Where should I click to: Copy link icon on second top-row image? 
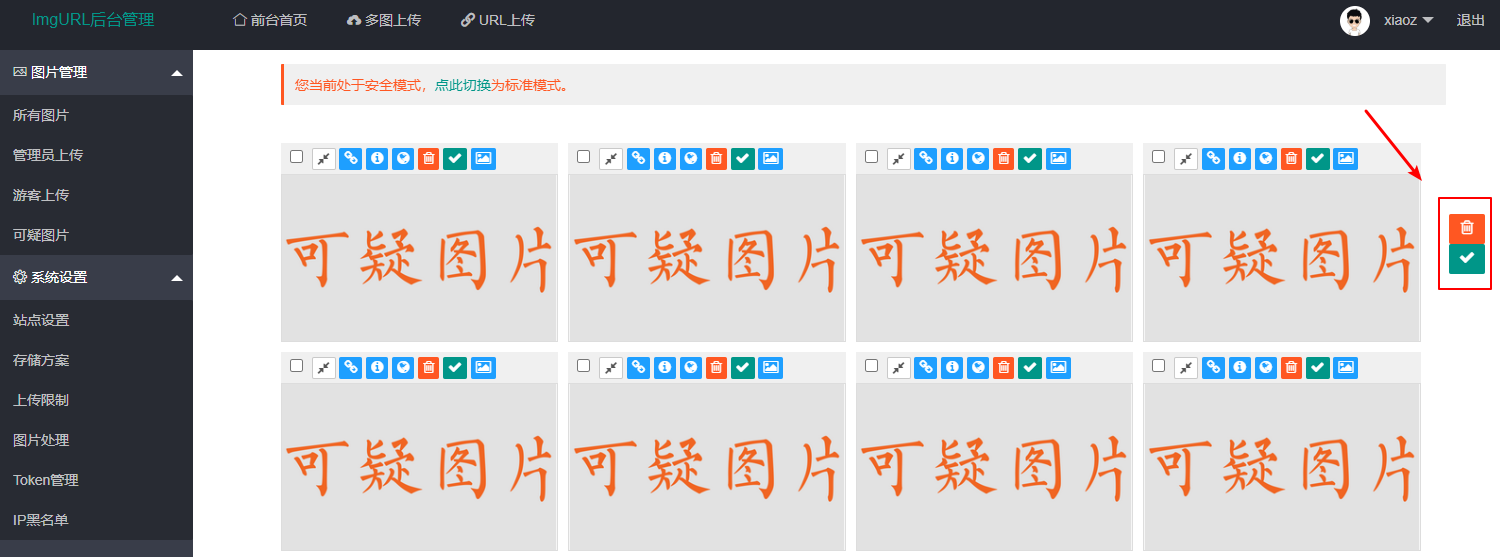tap(638, 158)
